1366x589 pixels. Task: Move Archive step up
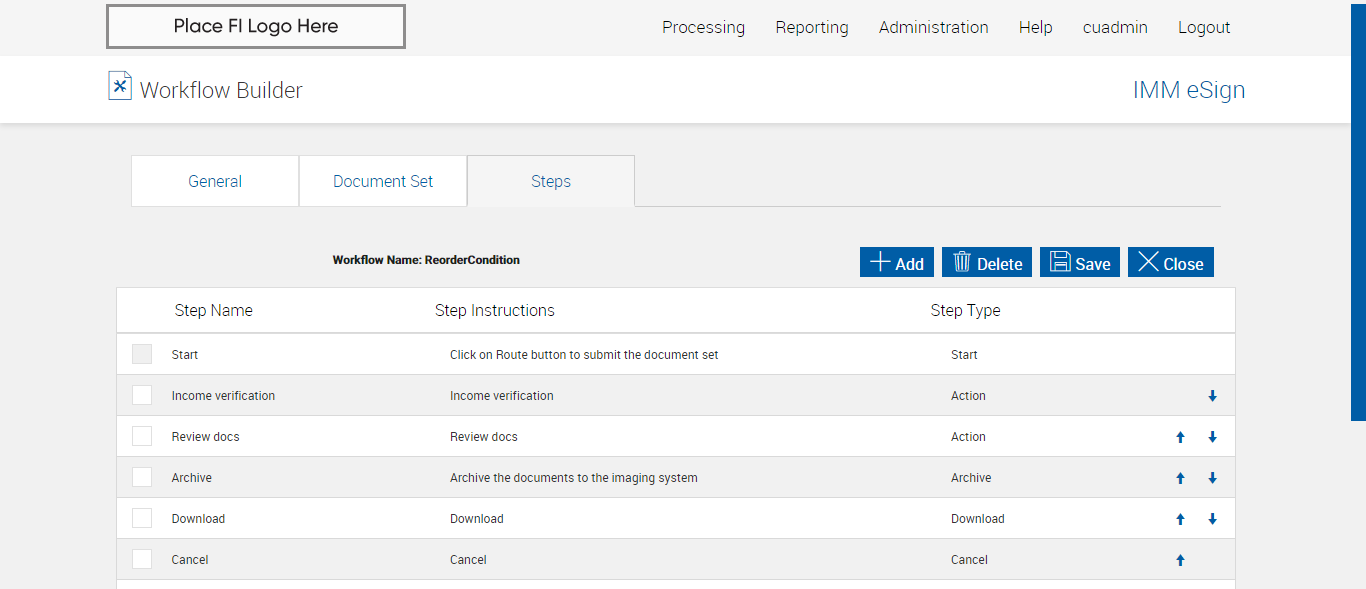pos(1180,478)
